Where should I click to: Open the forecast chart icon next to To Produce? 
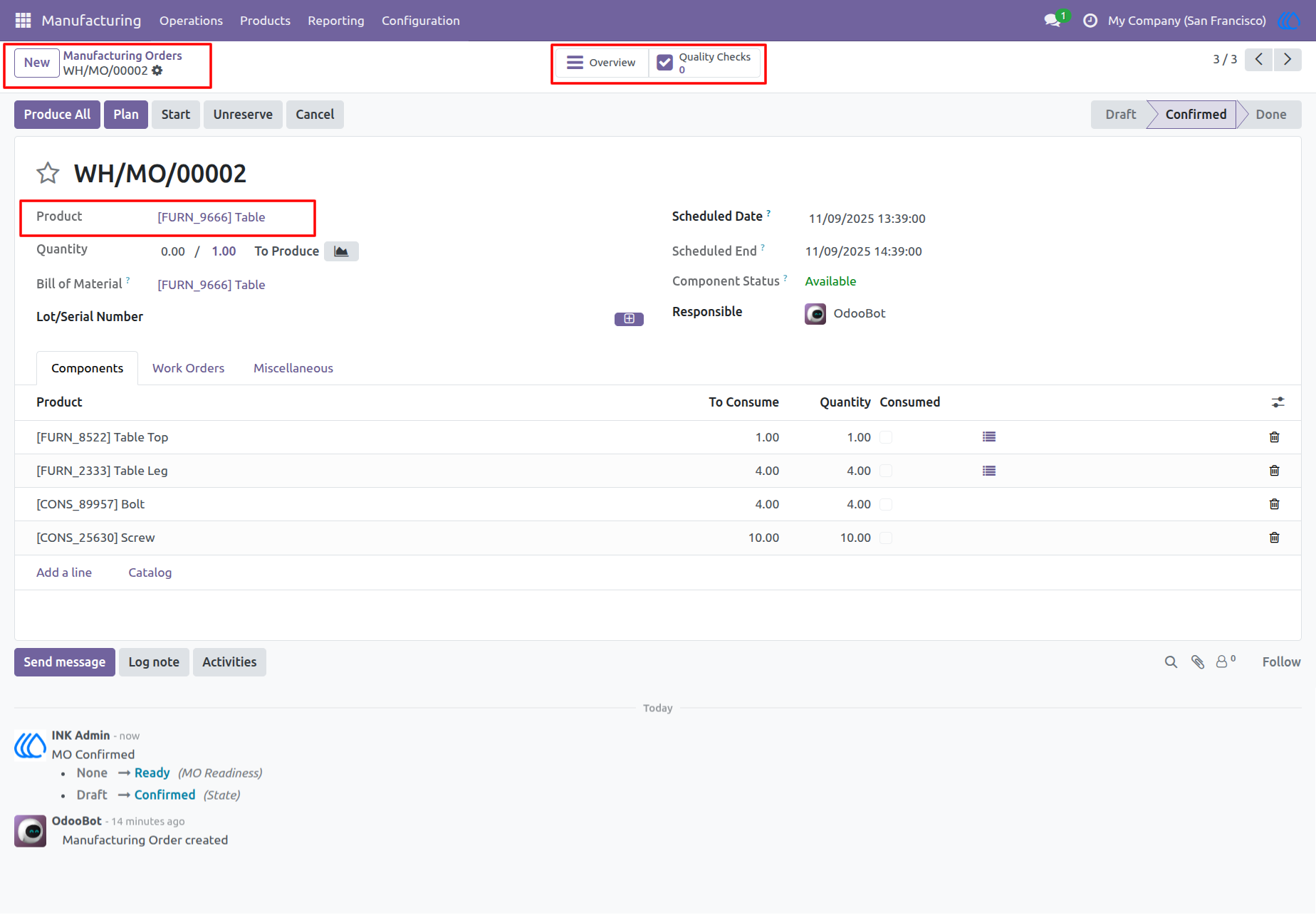341,251
